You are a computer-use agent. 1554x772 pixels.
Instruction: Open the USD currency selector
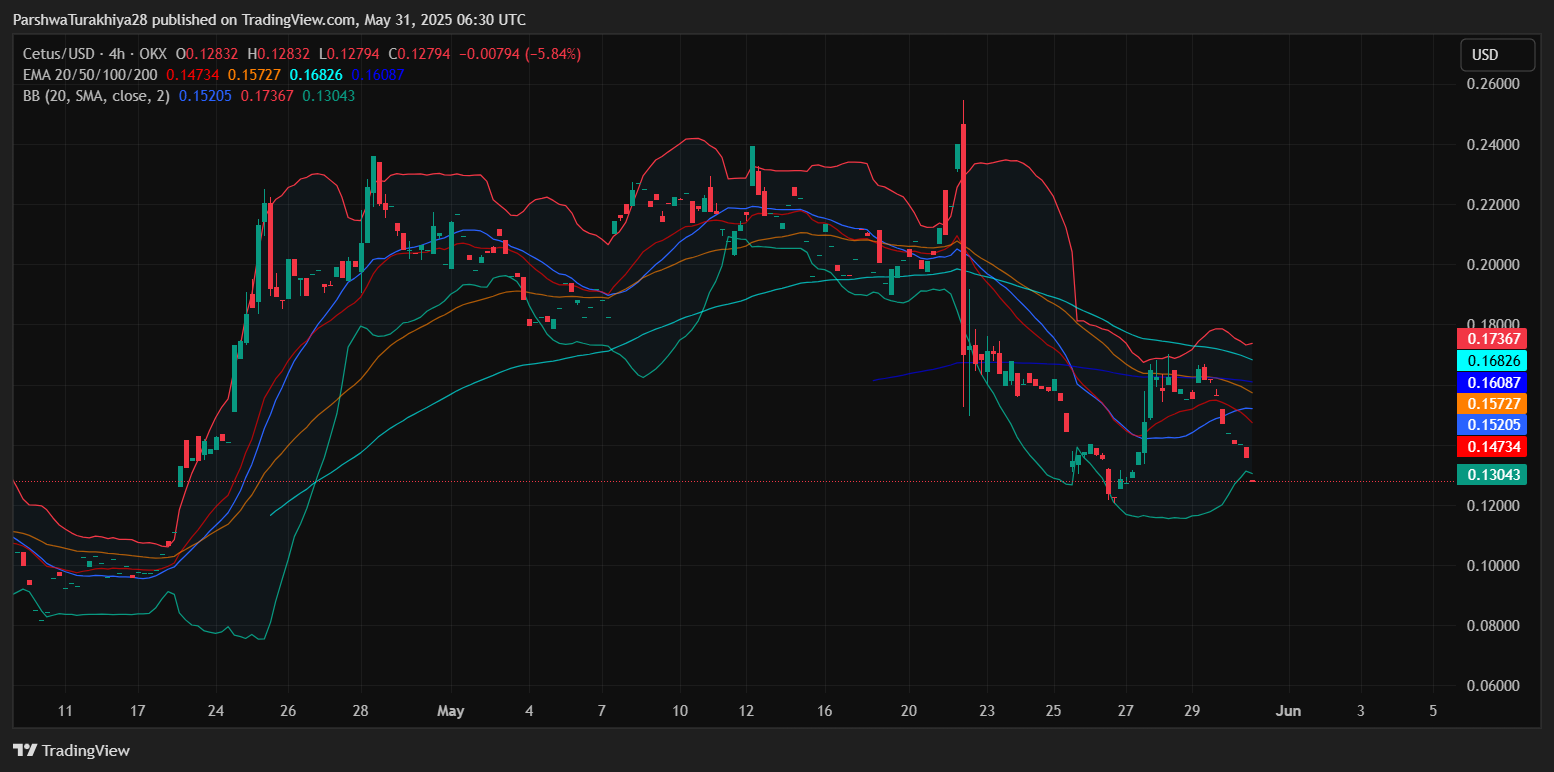(x=1497, y=54)
